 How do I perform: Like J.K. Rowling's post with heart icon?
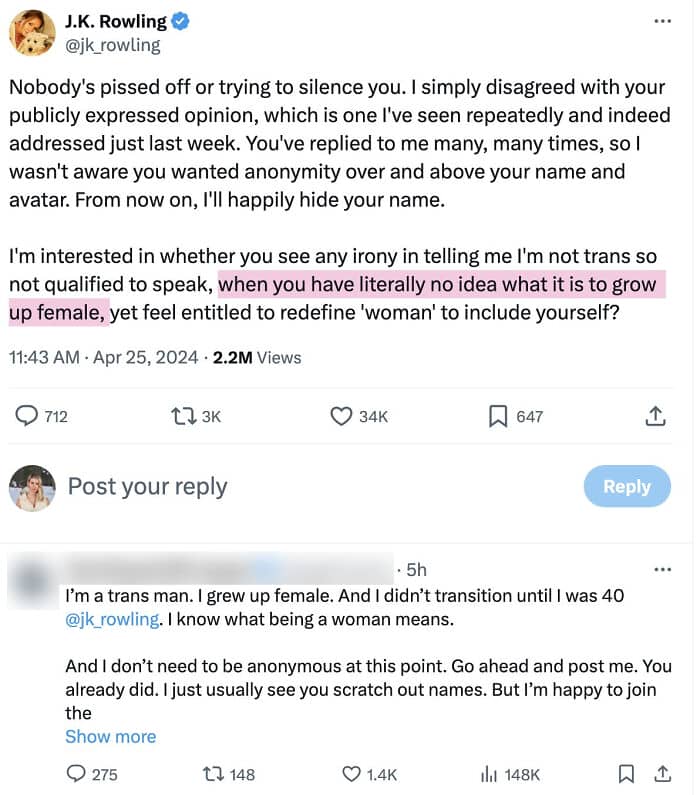pos(343,416)
